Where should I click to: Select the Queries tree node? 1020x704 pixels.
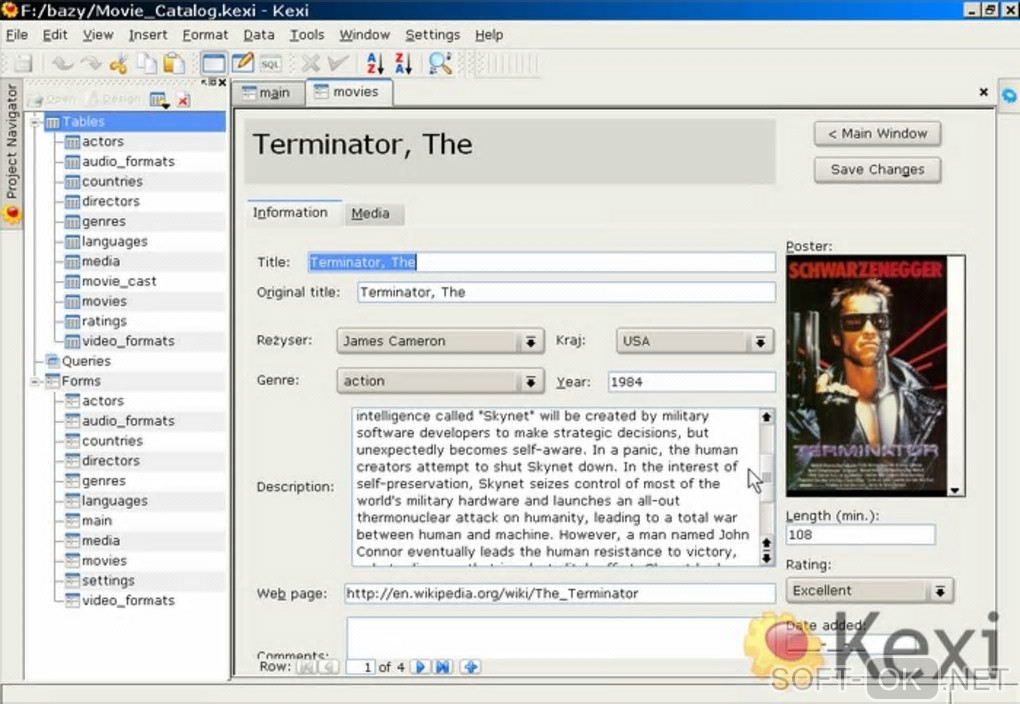86,361
